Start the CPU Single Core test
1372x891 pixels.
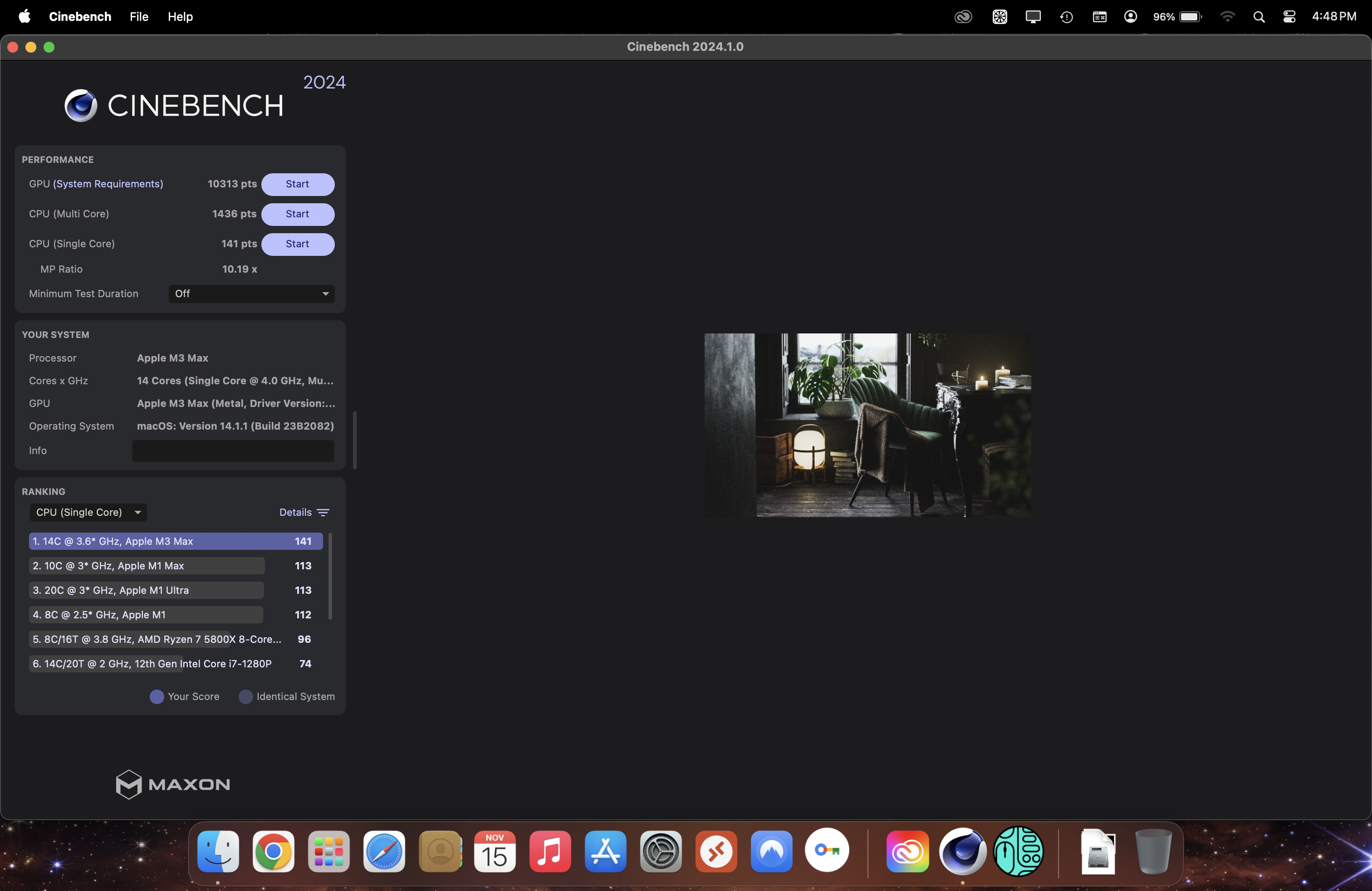[x=297, y=243]
